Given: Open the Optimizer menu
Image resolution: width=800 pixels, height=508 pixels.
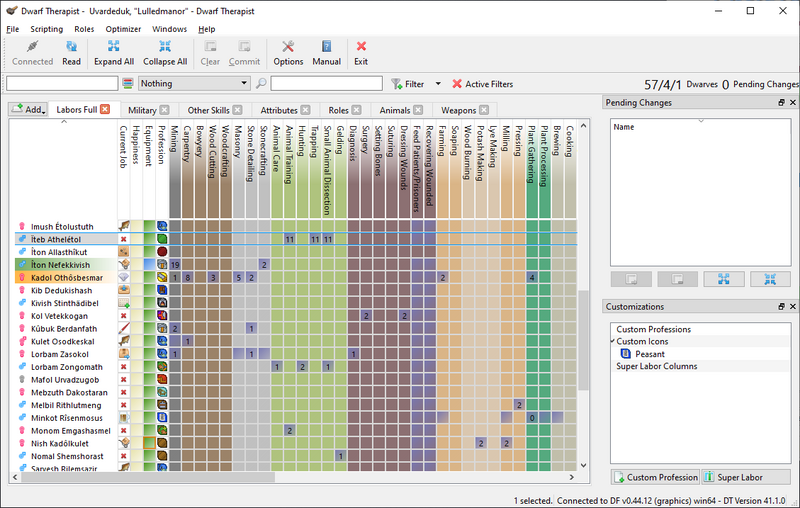Looking at the screenshot, I should click(123, 29).
